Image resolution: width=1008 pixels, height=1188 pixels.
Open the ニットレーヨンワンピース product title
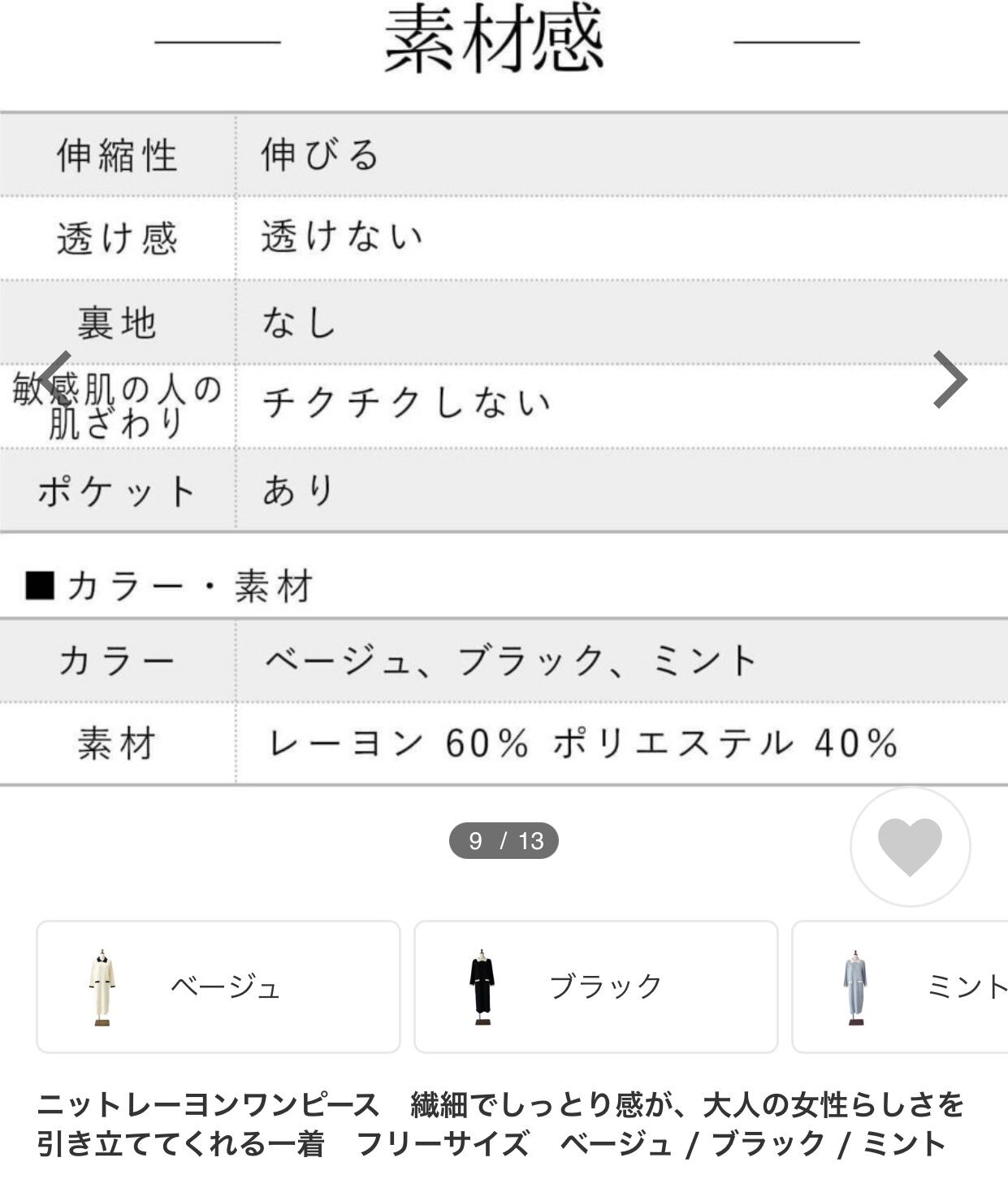coord(500,1124)
